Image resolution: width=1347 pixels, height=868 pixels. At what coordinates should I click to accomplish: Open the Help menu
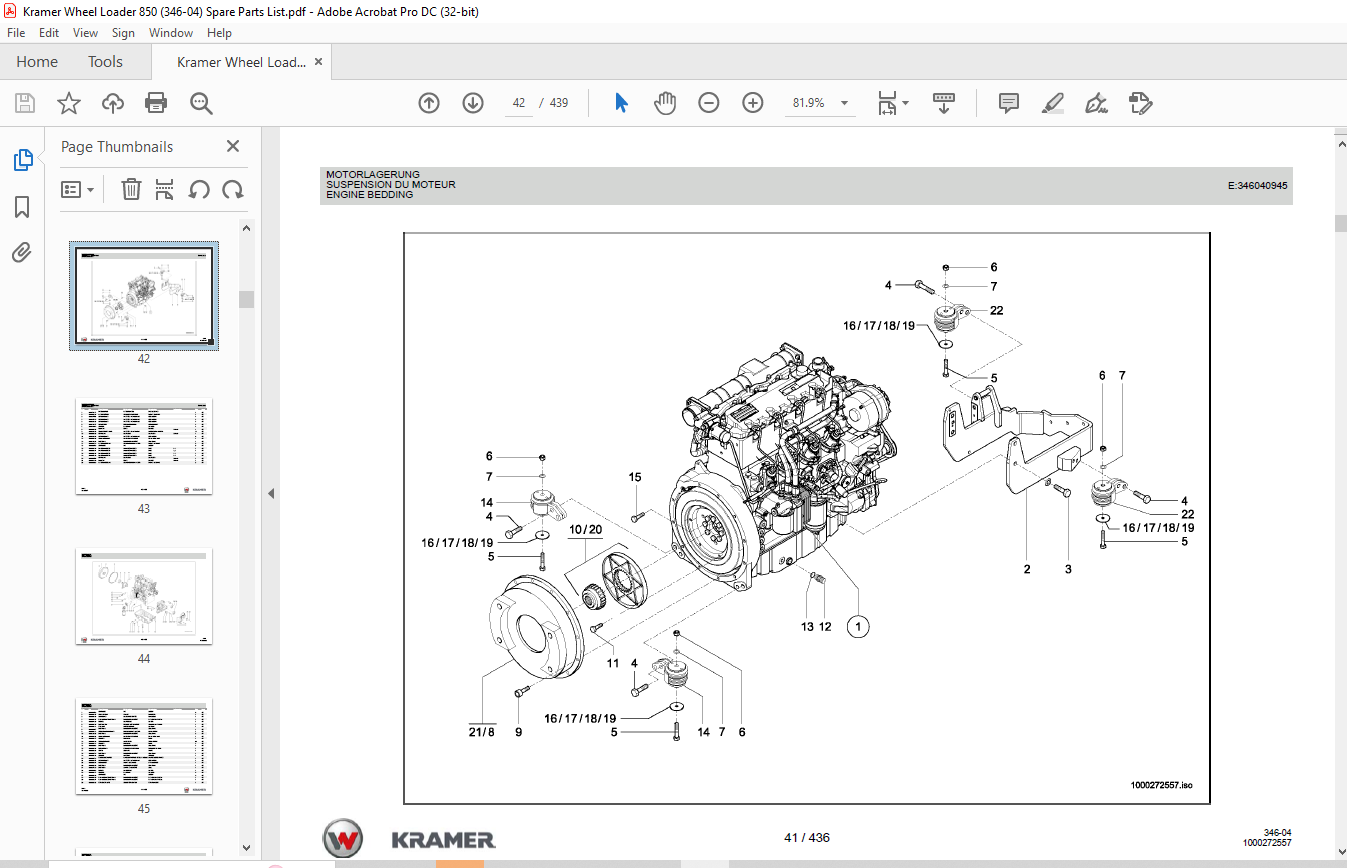click(219, 33)
